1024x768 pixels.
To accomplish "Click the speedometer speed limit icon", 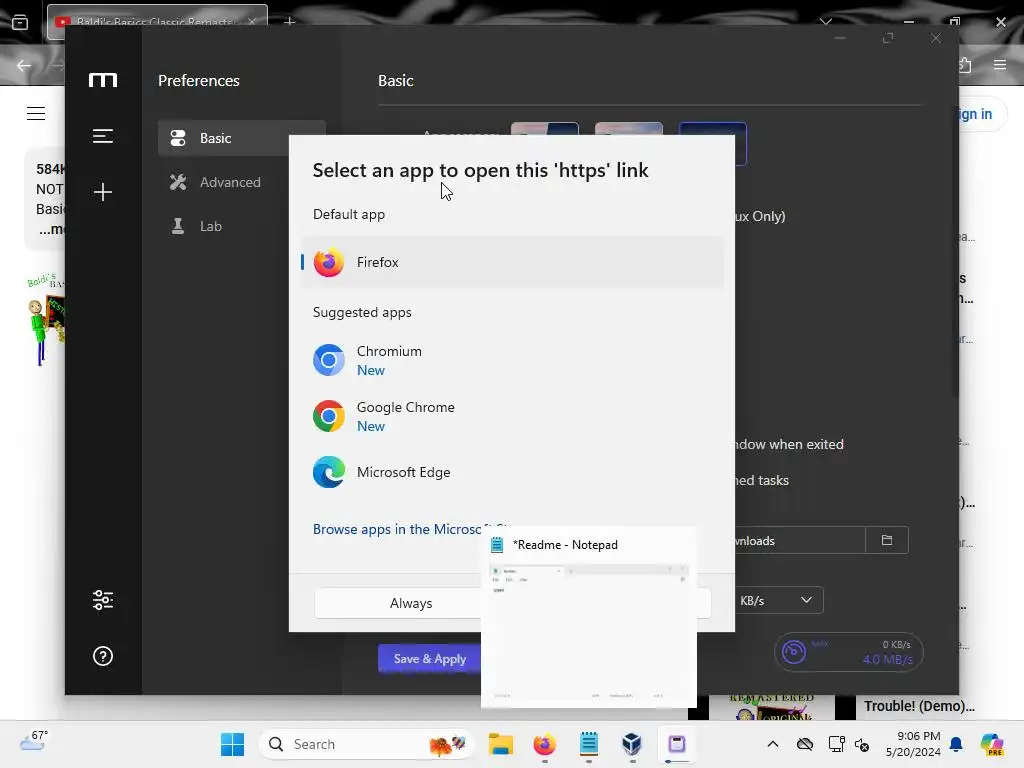I will pyautogui.click(x=793, y=652).
